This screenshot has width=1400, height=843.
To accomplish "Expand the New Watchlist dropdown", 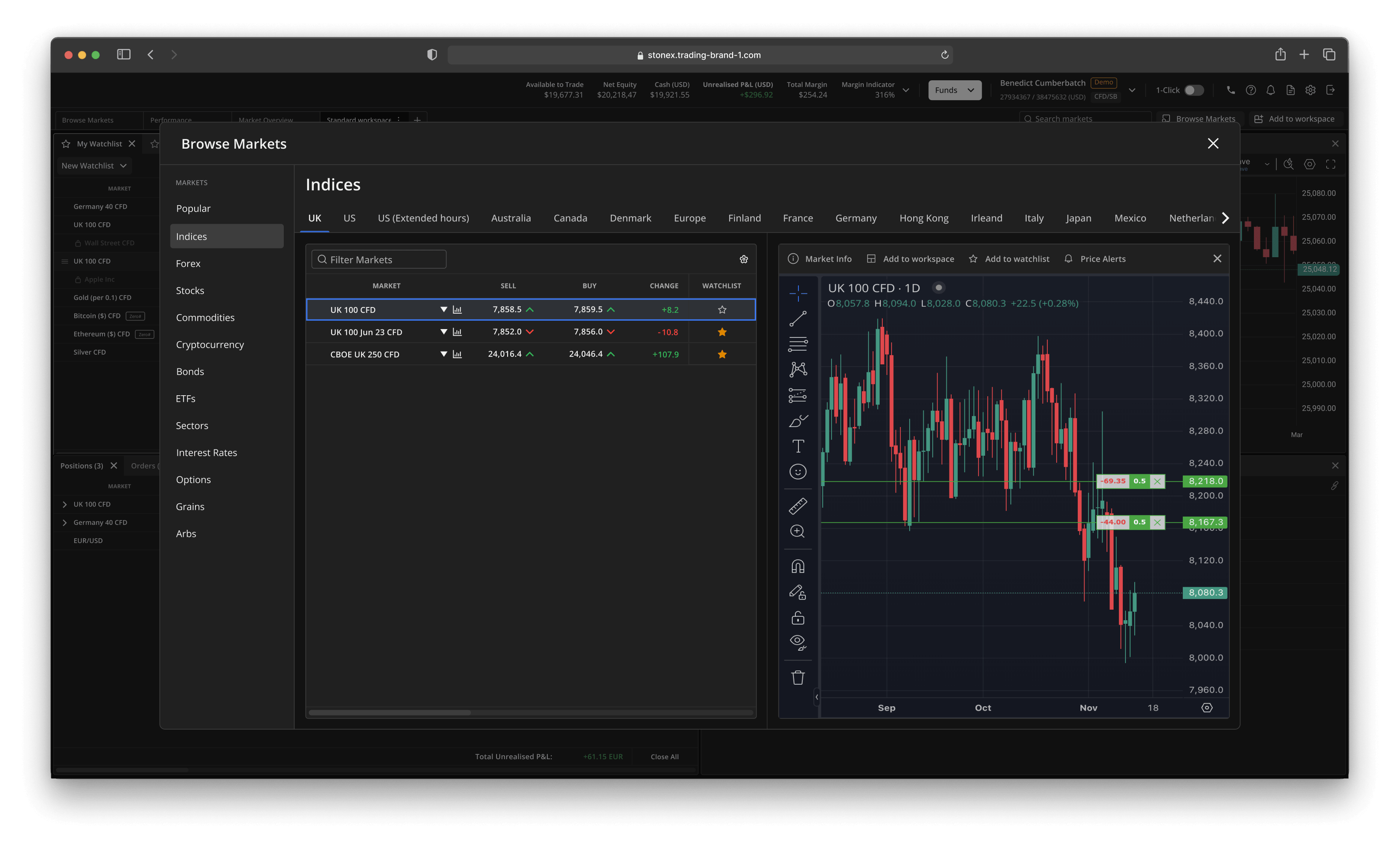I will [94, 166].
